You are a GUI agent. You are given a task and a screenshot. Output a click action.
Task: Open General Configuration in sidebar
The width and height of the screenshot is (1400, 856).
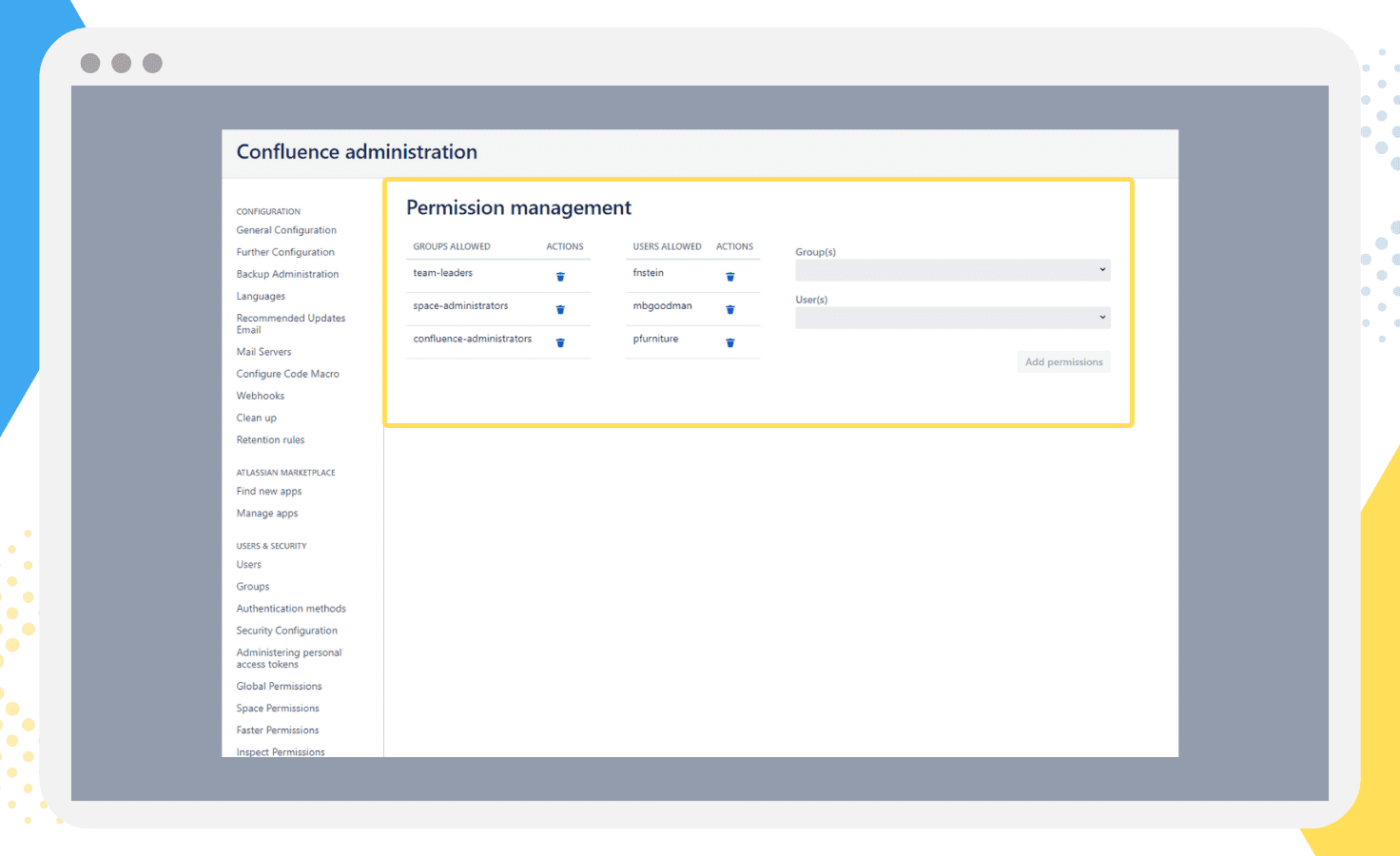(x=286, y=230)
